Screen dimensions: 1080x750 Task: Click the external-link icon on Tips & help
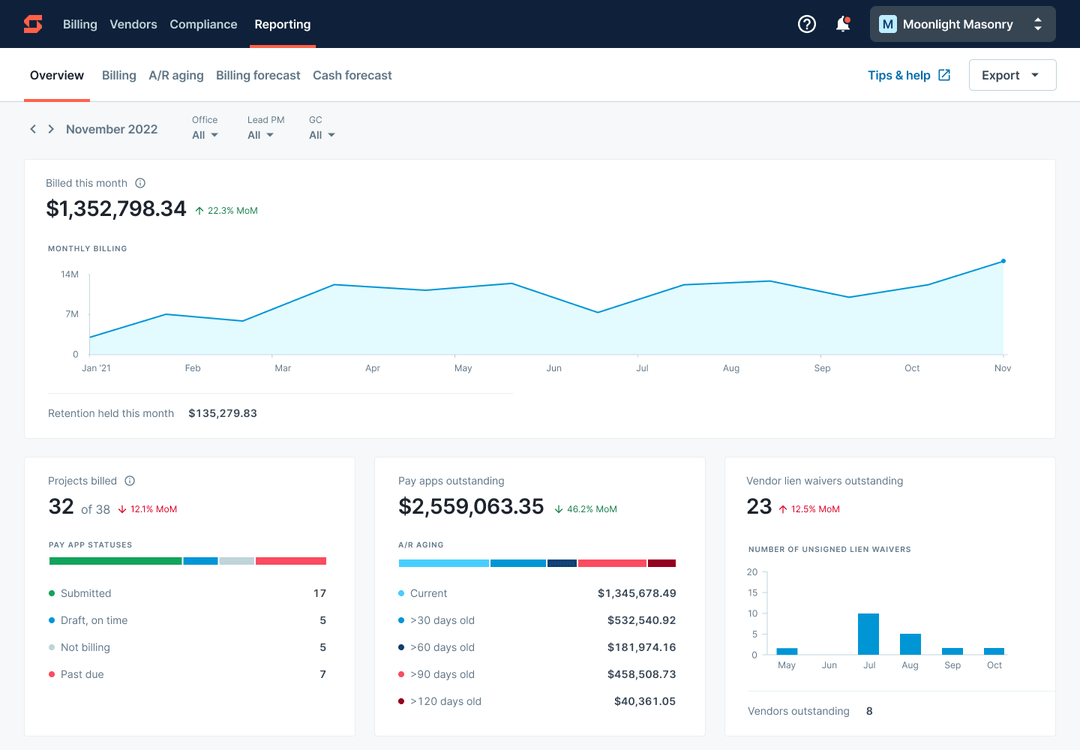click(x=944, y=74)
